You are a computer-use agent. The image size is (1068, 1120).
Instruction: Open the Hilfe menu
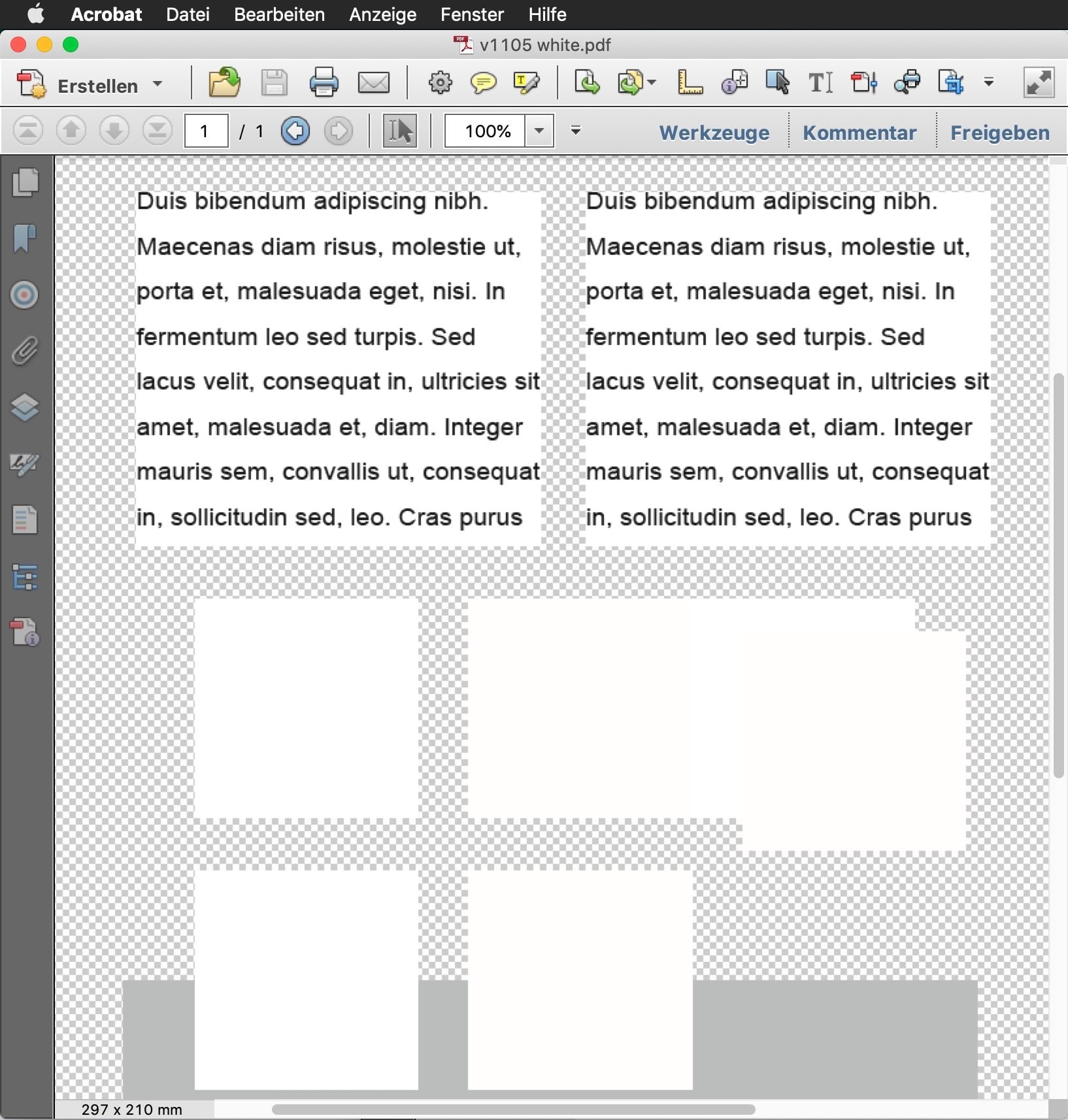(x=547, y=14)
